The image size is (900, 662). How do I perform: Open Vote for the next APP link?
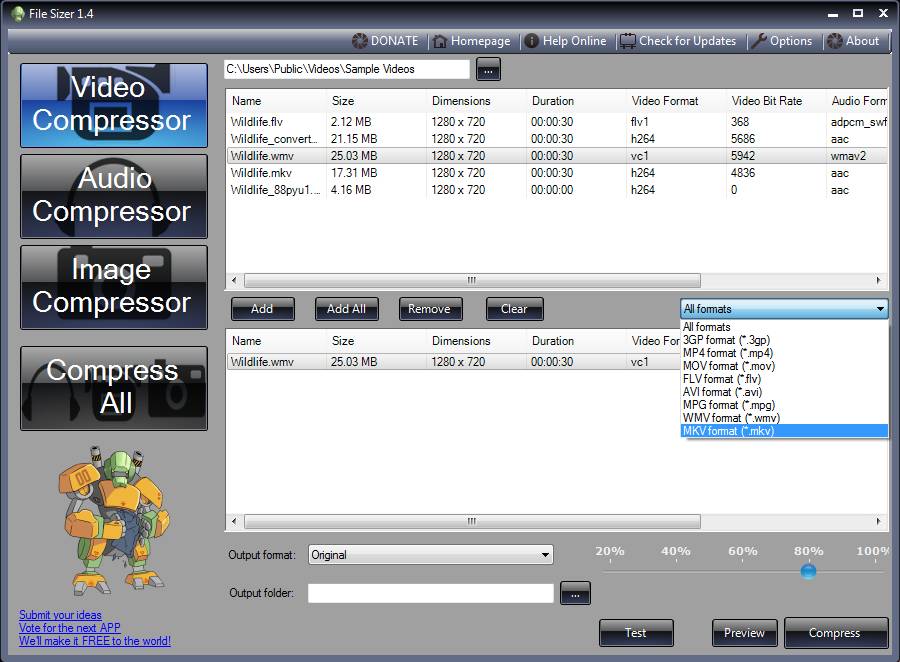click(x=70, y=628)
